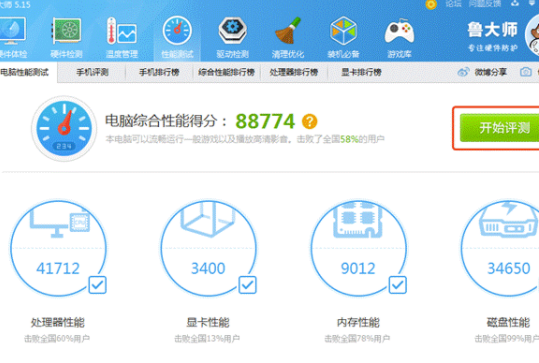The image size is (539, 363).
Task: Uncheck the 显卡性能 checkbox
Action: [x=248, y=285]
